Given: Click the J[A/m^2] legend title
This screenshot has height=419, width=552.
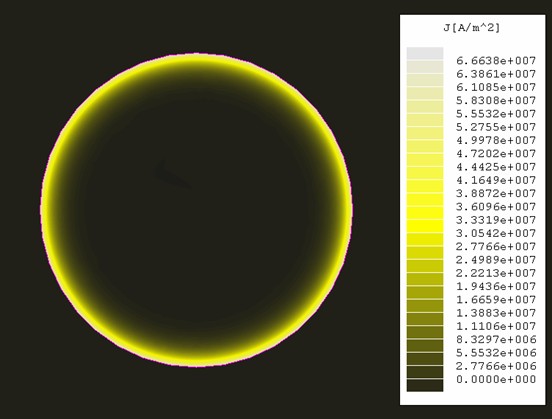Looking at the screenshot, I should pos(471,28).
